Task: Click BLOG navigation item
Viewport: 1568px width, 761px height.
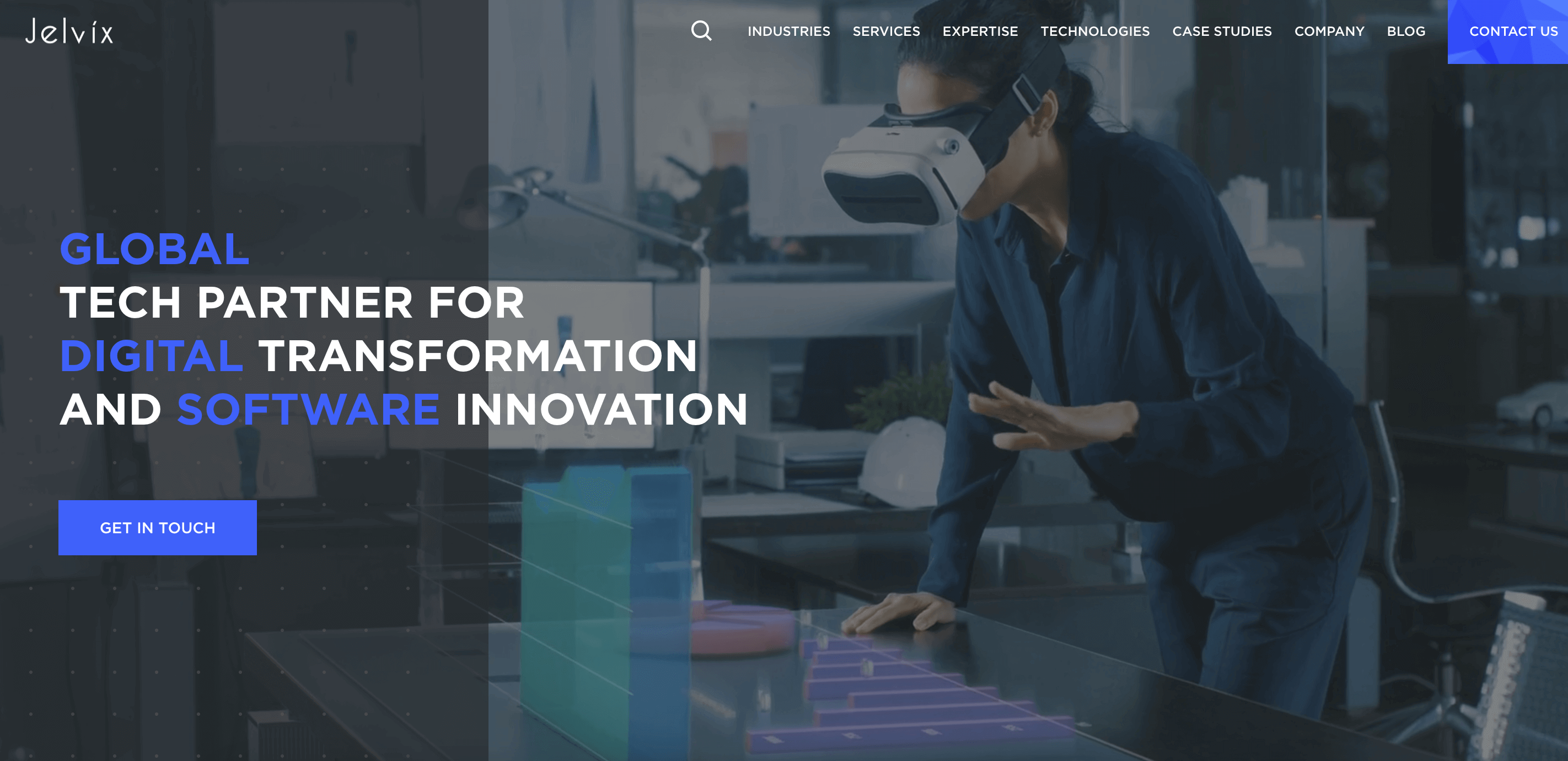Action: [x=1407, y=31]
